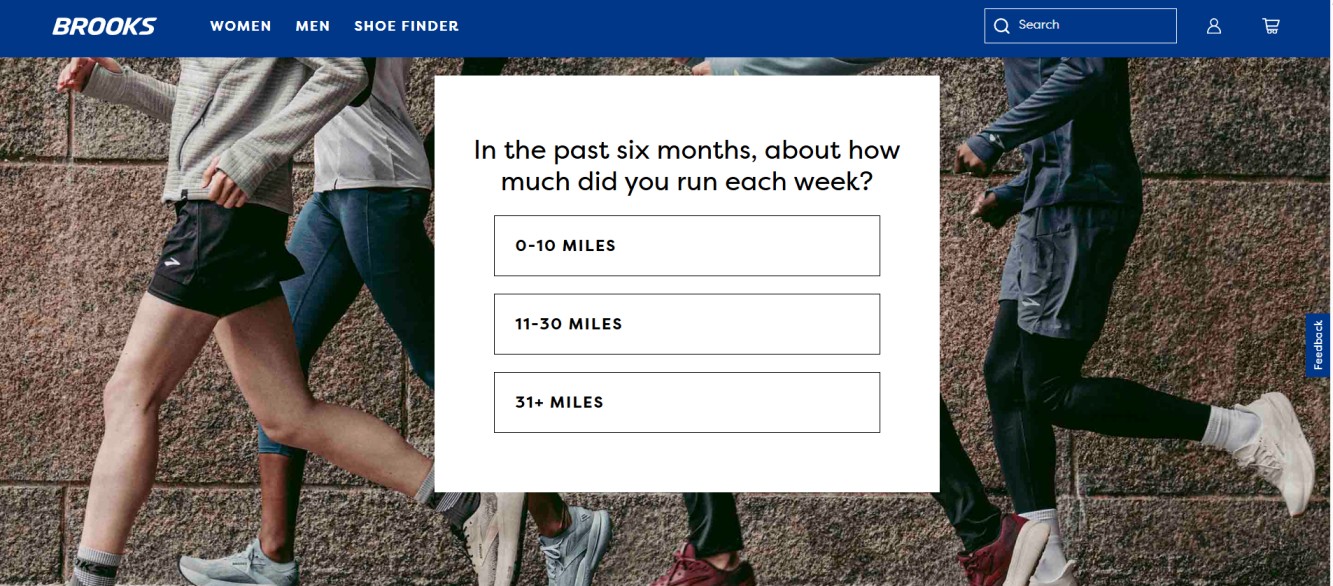The height and width of the screenshot is (586, 1333).
Task: Open the Men menu
Action: [312, 26]
